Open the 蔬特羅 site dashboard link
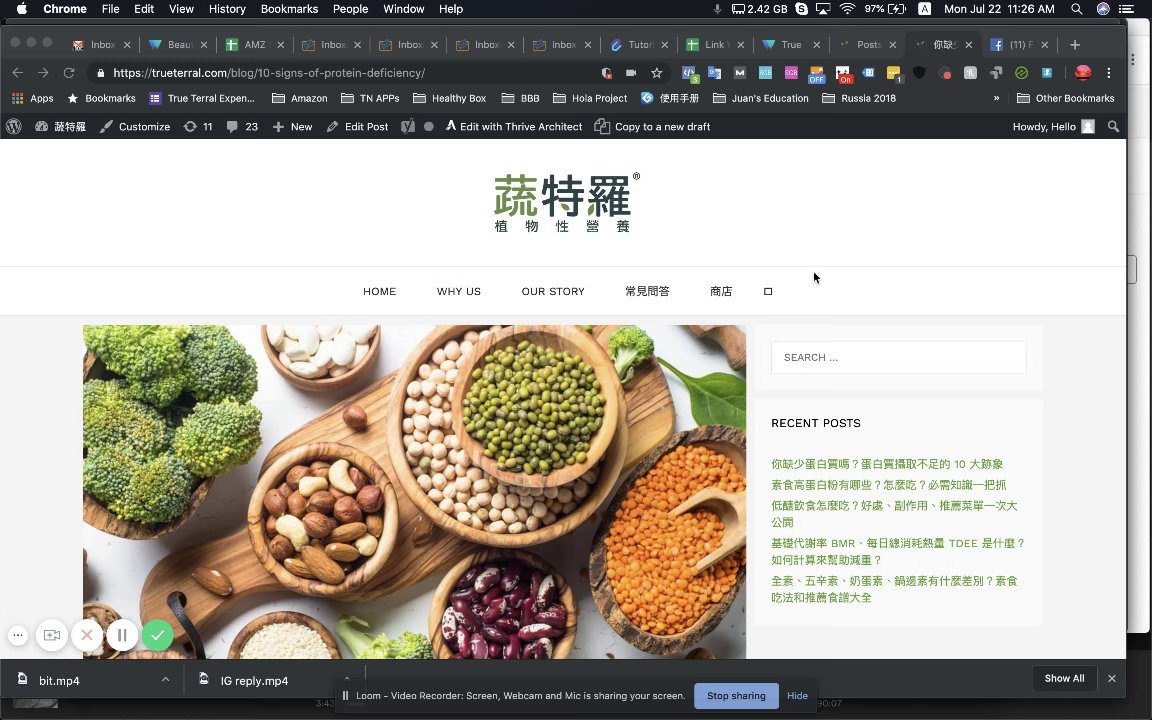 coord(60,126)
